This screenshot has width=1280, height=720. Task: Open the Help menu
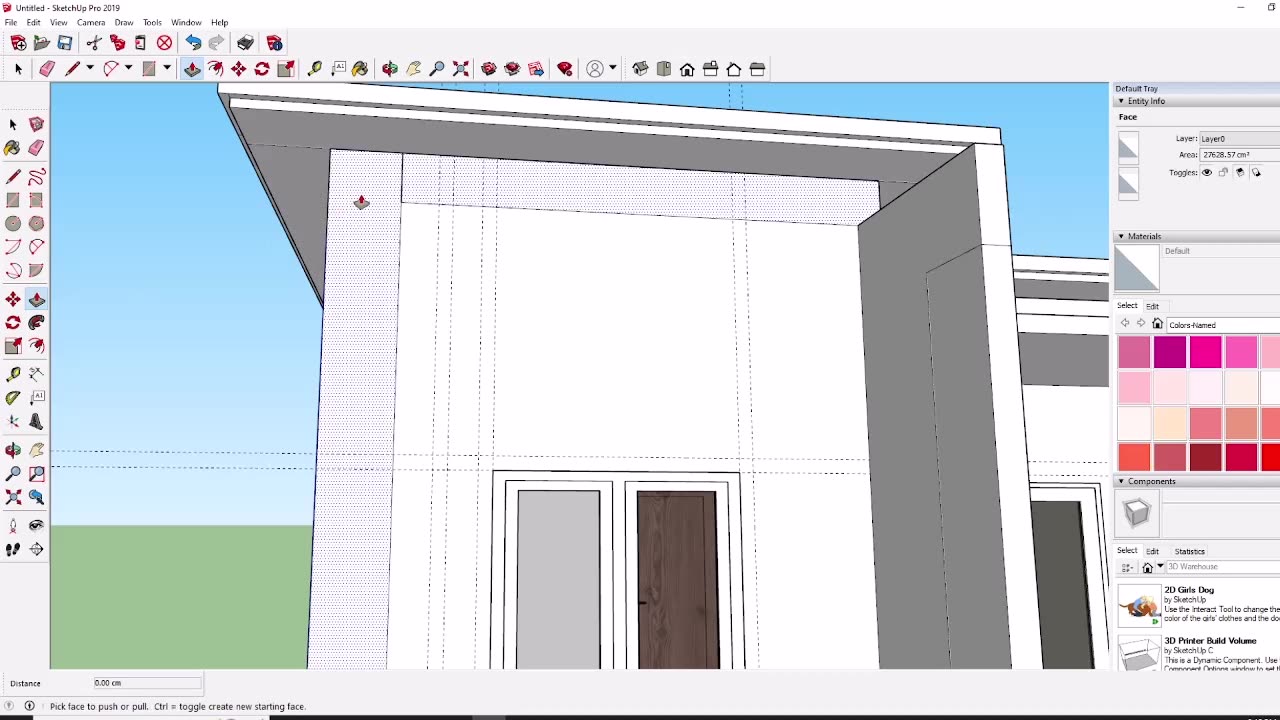[219, 22]
